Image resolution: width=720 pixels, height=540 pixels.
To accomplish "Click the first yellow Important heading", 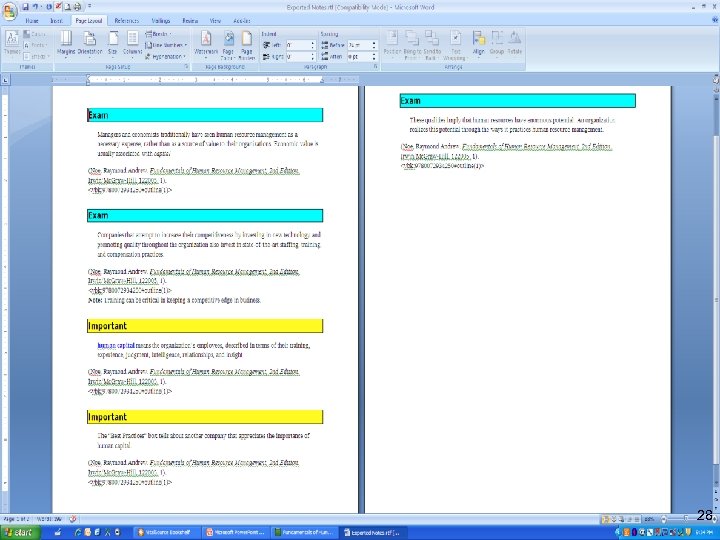I will [x=205, y=326].
